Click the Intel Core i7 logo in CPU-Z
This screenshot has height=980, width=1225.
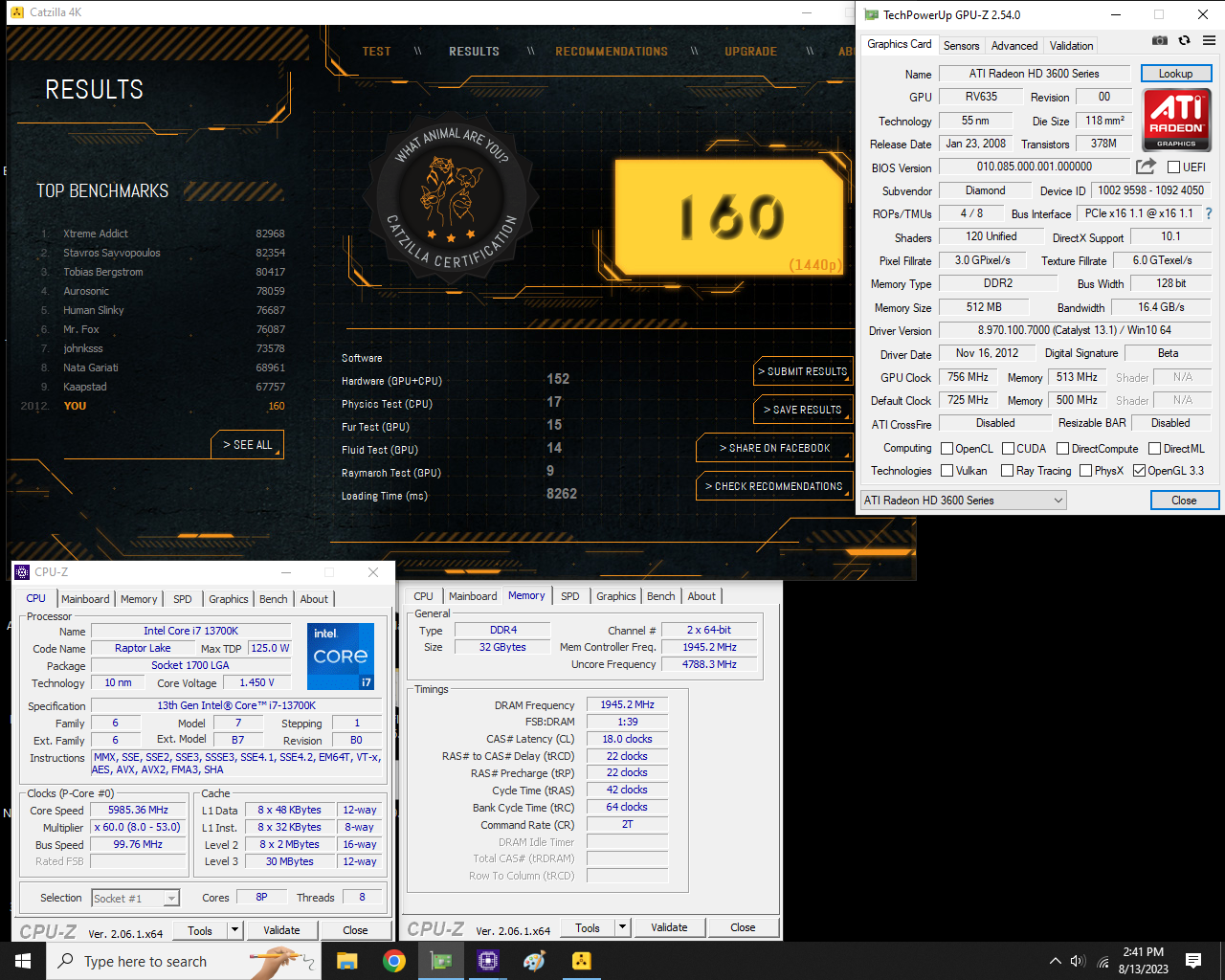341,656
